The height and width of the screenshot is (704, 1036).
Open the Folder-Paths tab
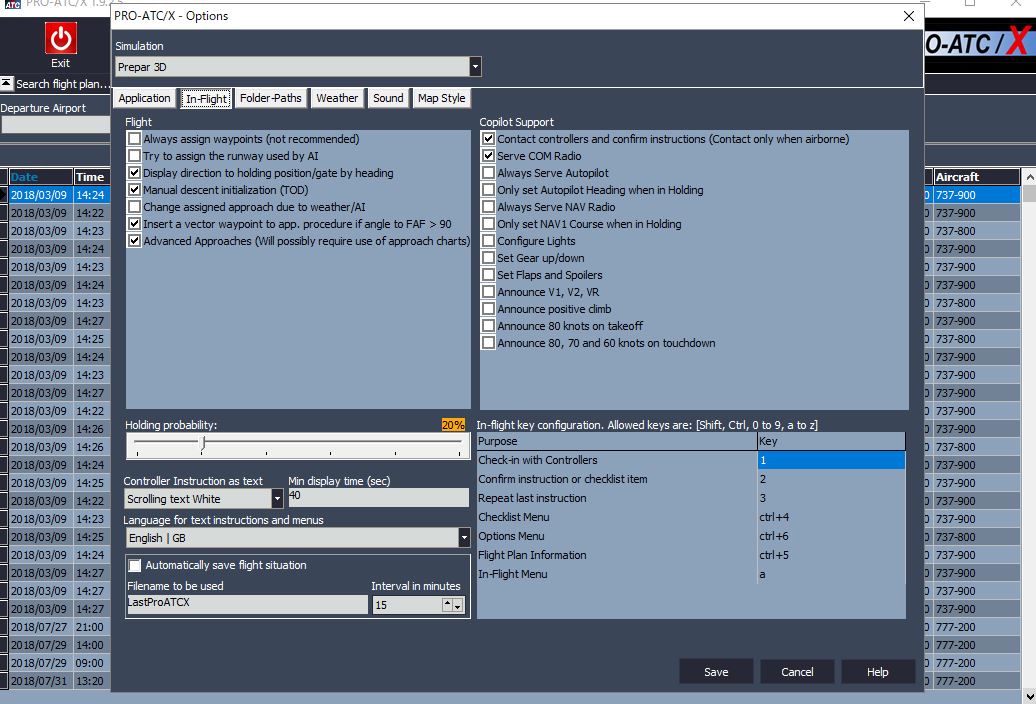click(270, 98)
